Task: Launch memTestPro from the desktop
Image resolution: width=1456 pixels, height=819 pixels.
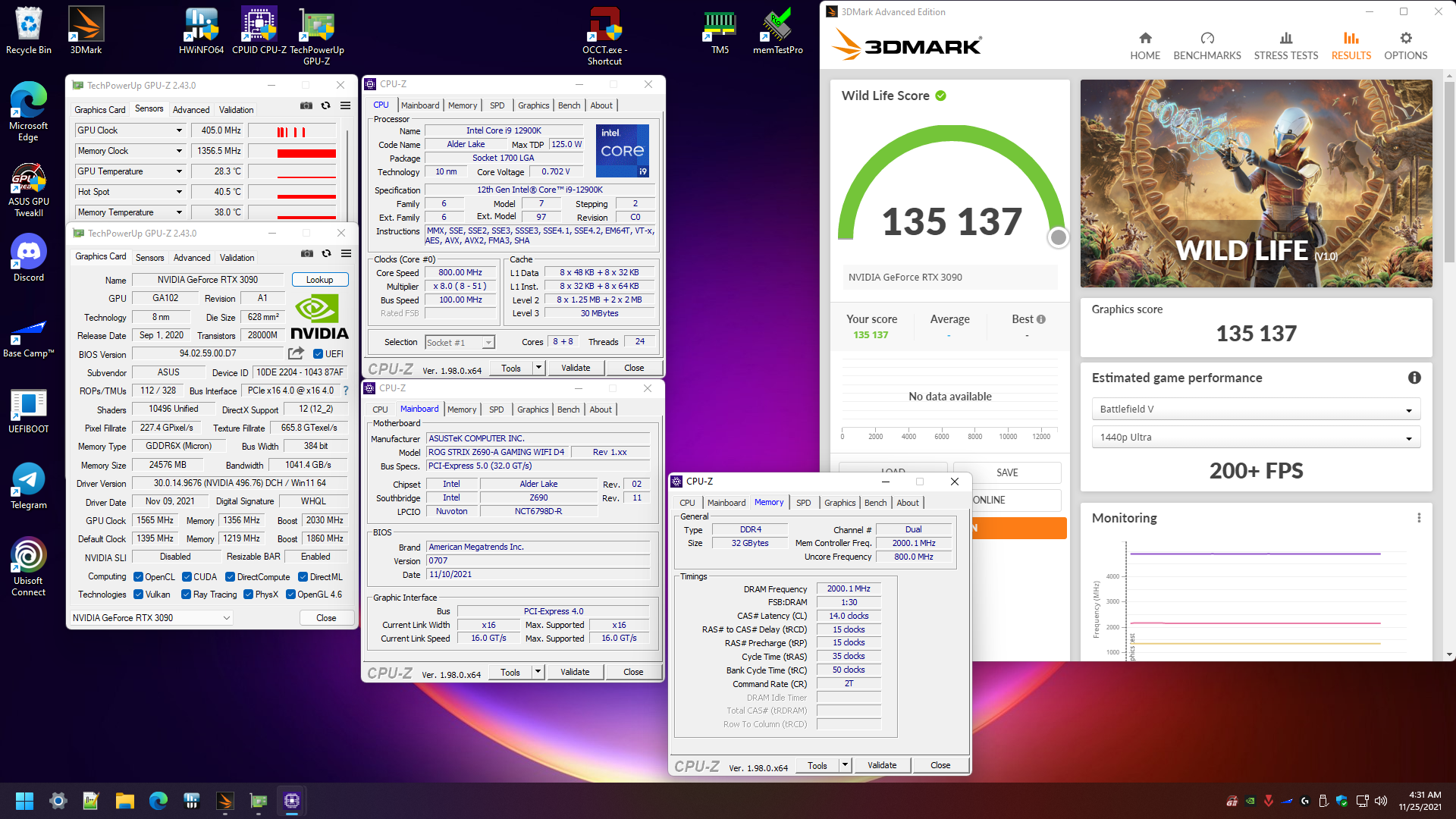Action: pos(777,30)
